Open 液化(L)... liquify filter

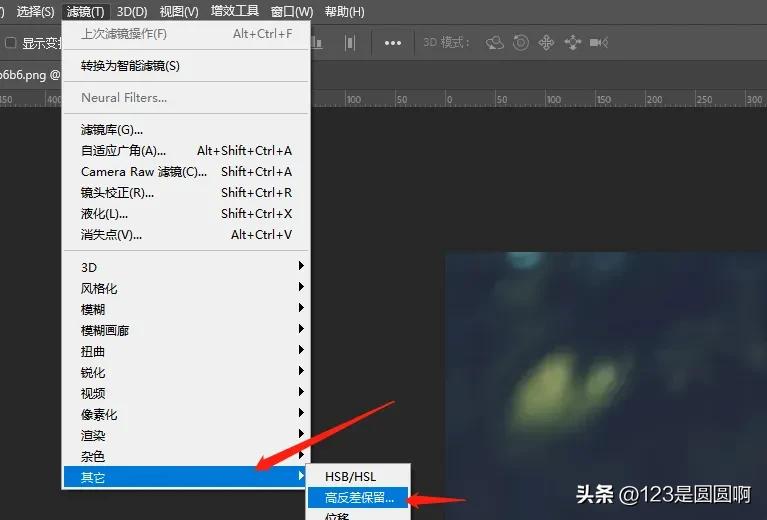186,214
